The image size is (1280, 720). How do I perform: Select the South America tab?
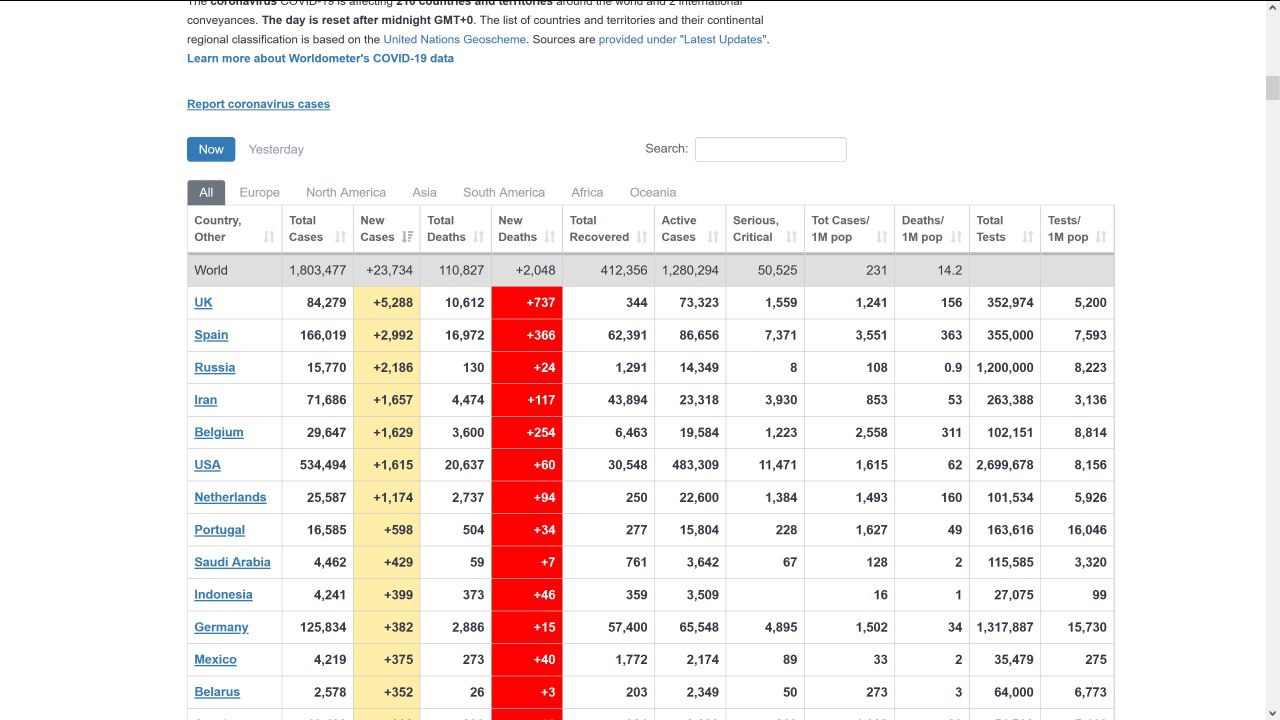point(504,192)
